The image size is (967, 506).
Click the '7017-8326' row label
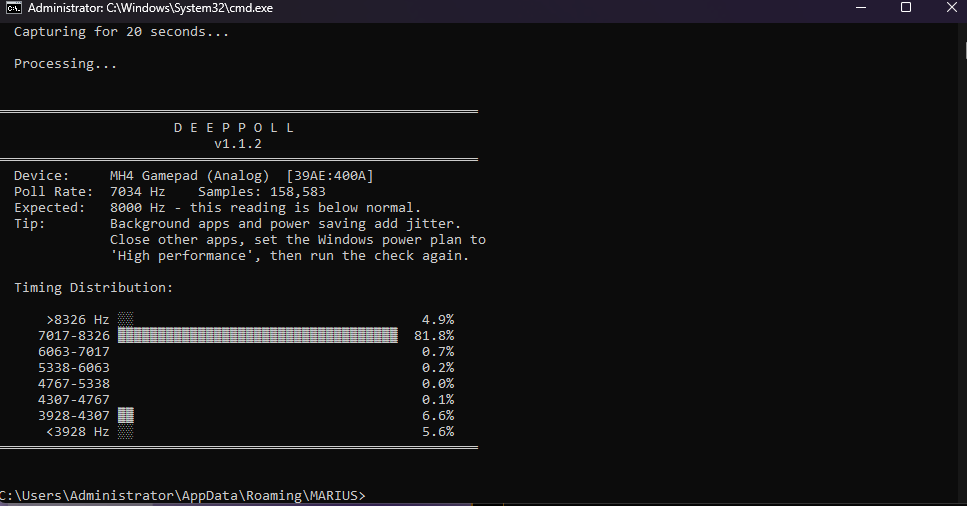coord(73,336)
